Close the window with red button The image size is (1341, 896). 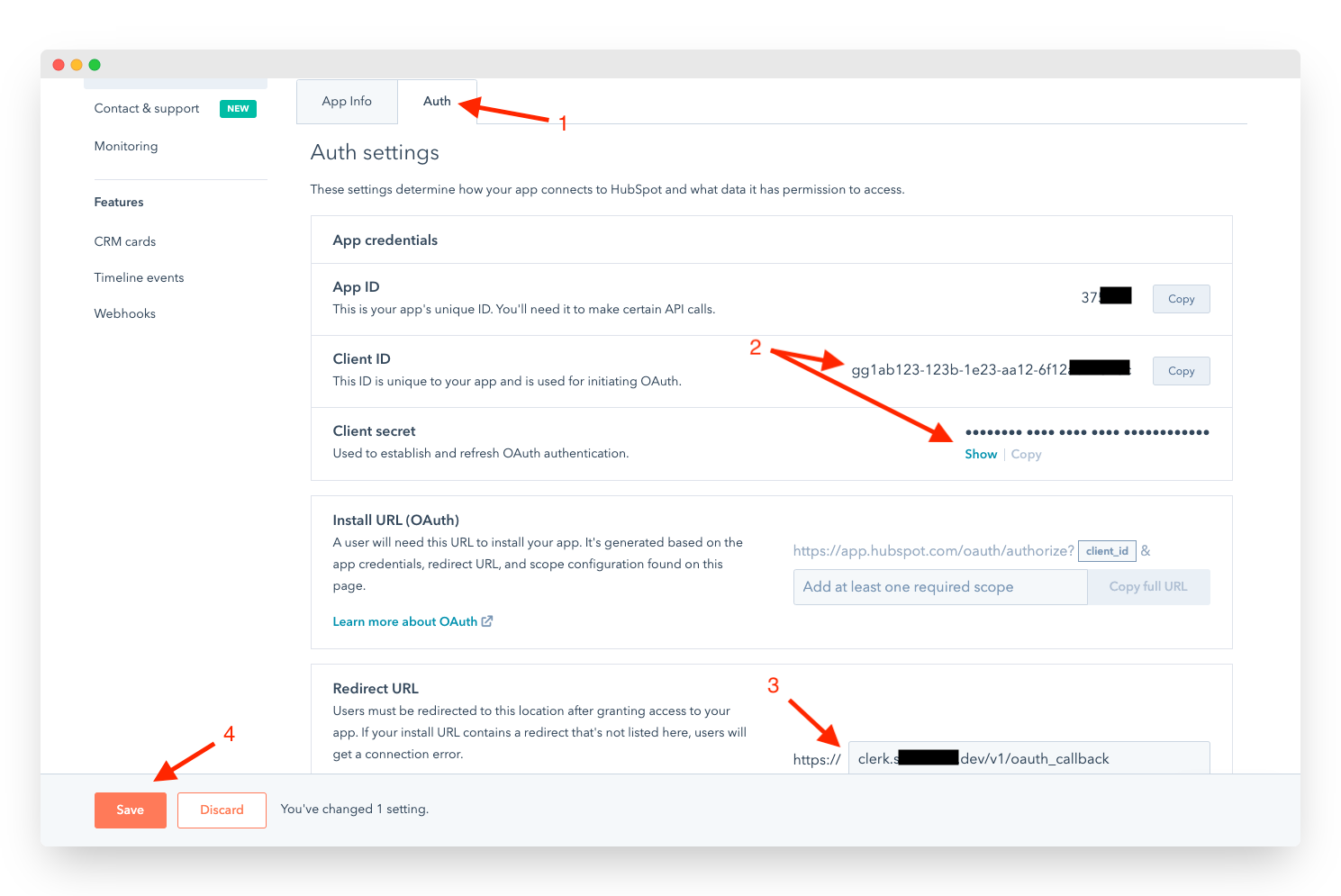[x=59, y=65]
